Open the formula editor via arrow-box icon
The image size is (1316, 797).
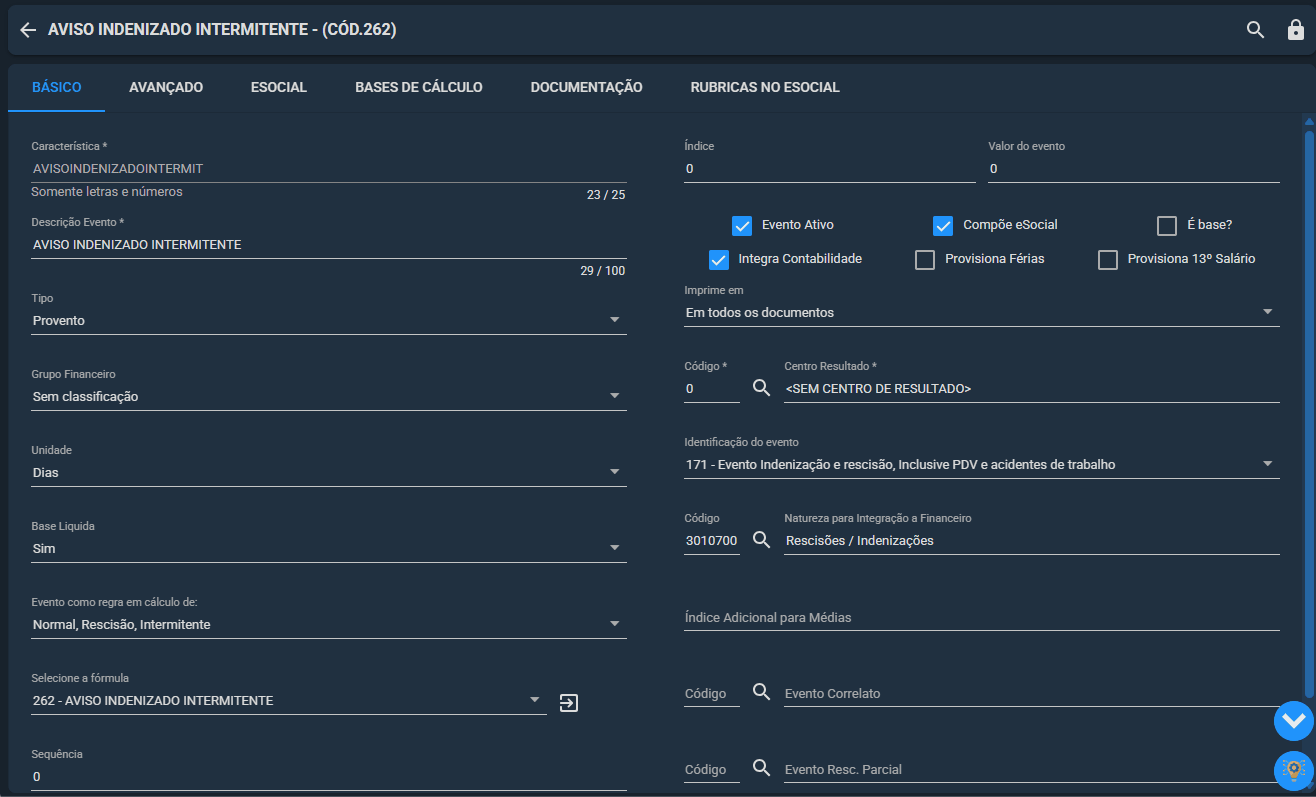569,703
